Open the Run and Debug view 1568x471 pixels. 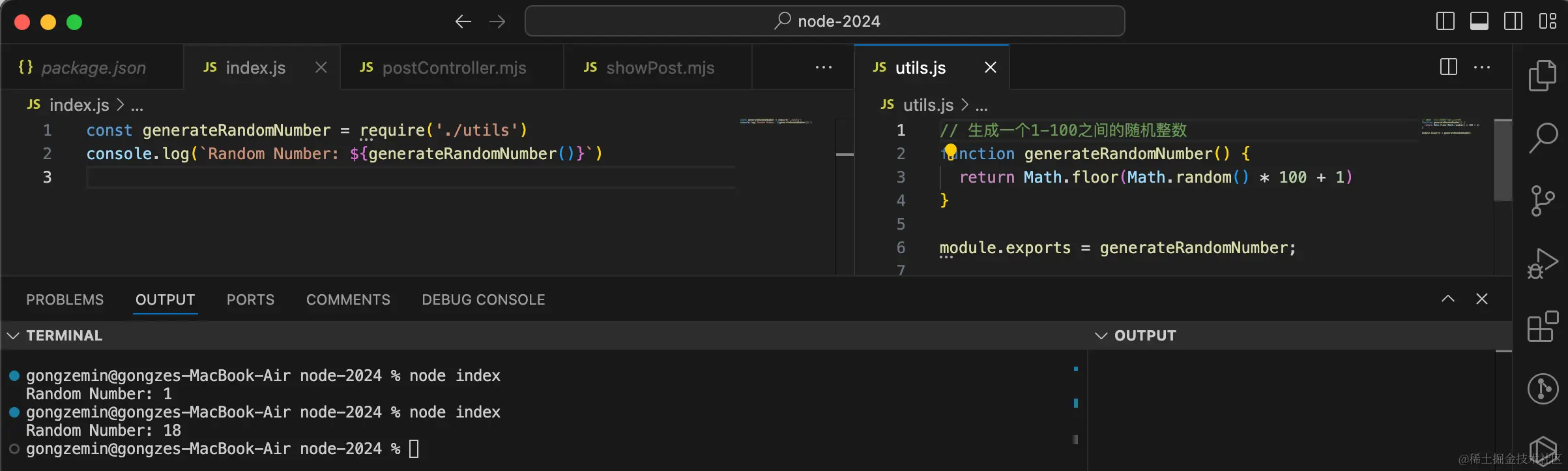pyautogui.click(x=1543, y=264)
